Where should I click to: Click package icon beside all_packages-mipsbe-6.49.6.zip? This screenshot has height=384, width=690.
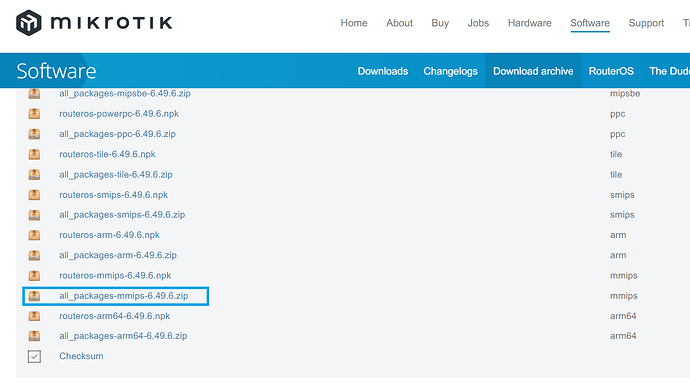click(34, 93)
